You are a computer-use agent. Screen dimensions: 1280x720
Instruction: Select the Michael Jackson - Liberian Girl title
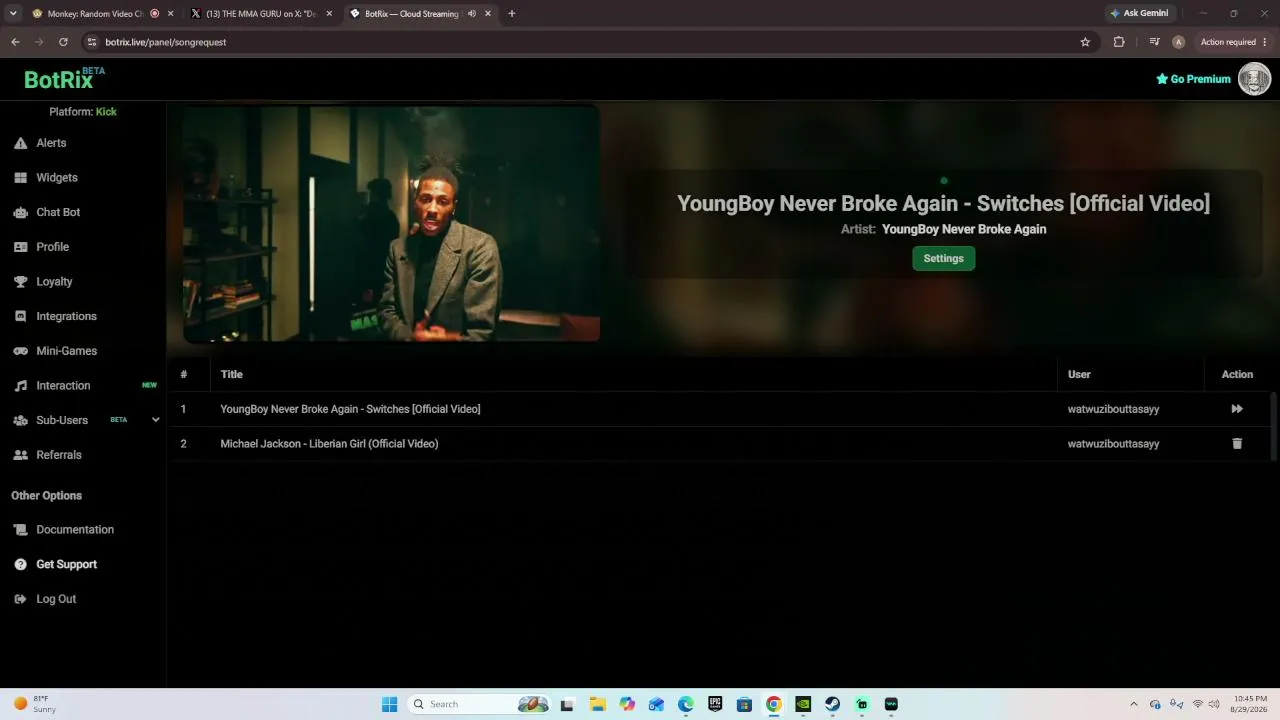coord(329,444)
